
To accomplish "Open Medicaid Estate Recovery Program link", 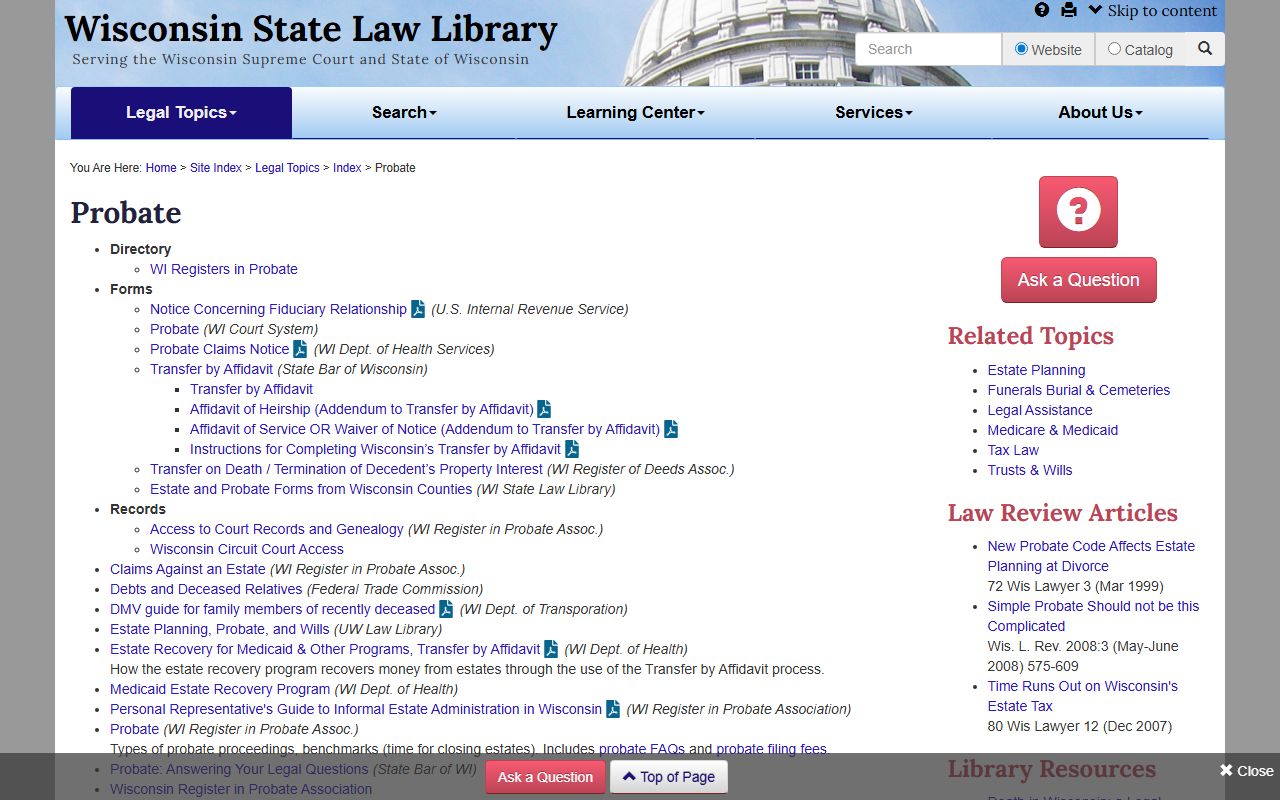I will [220, 689].
